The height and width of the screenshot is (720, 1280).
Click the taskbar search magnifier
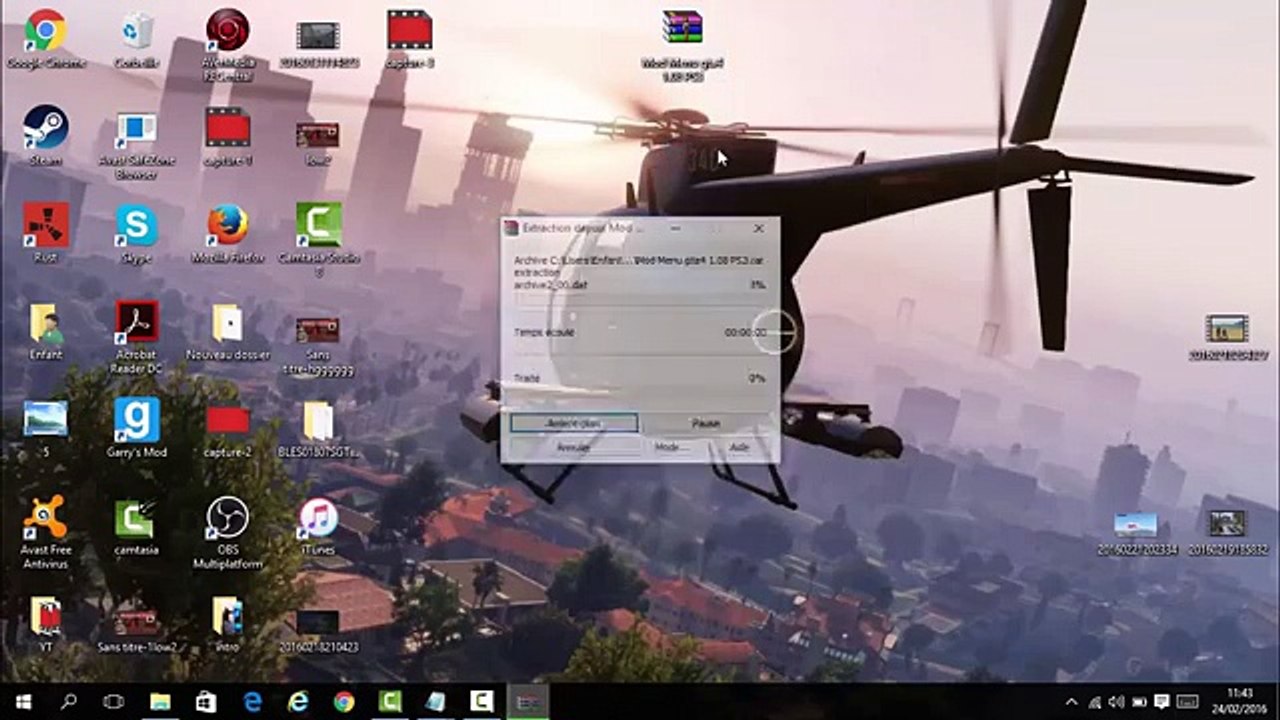click(x=69, y=702)
